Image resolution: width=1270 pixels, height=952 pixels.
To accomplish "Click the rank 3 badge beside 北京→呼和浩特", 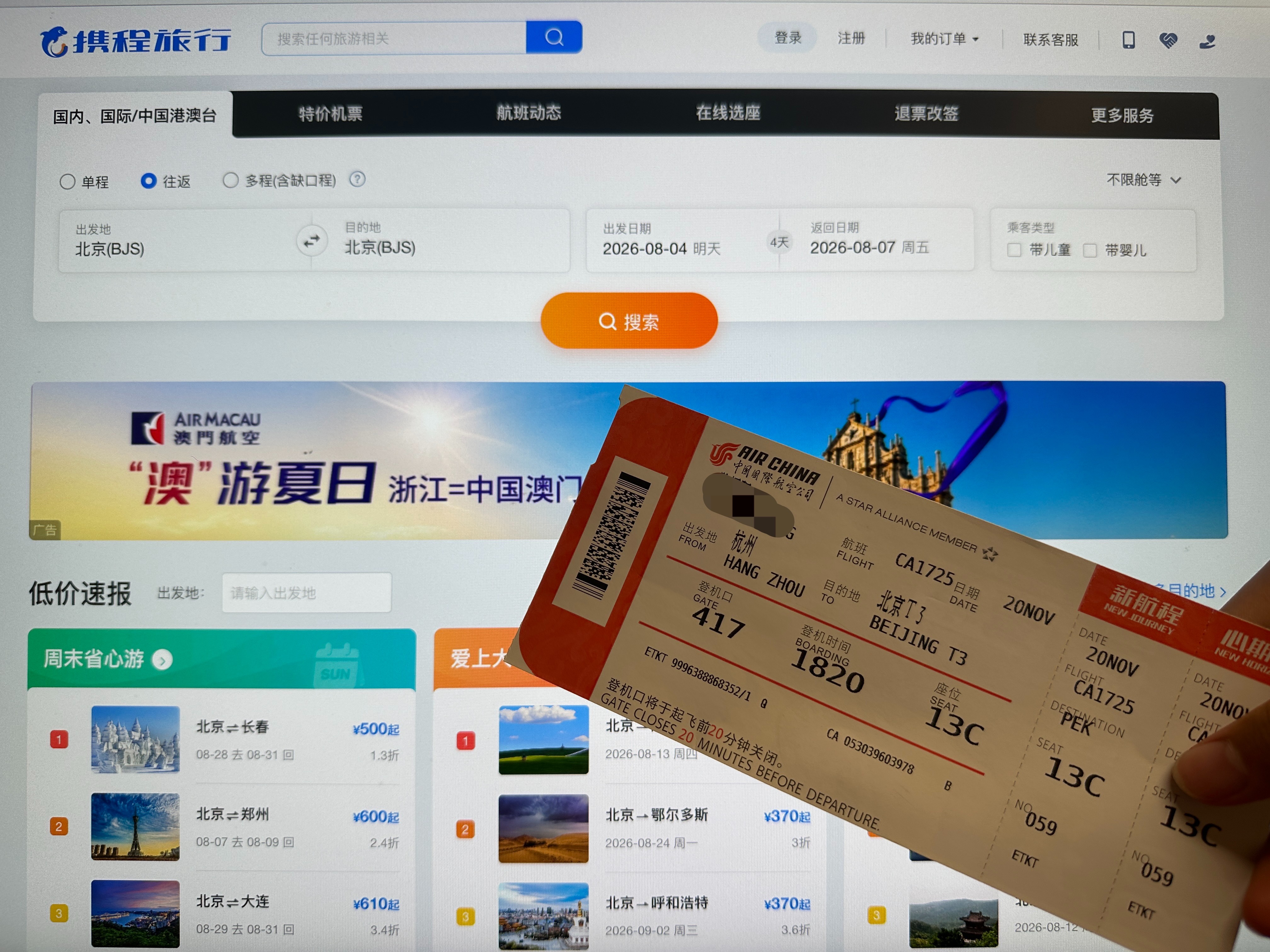I will coord(465,916).
